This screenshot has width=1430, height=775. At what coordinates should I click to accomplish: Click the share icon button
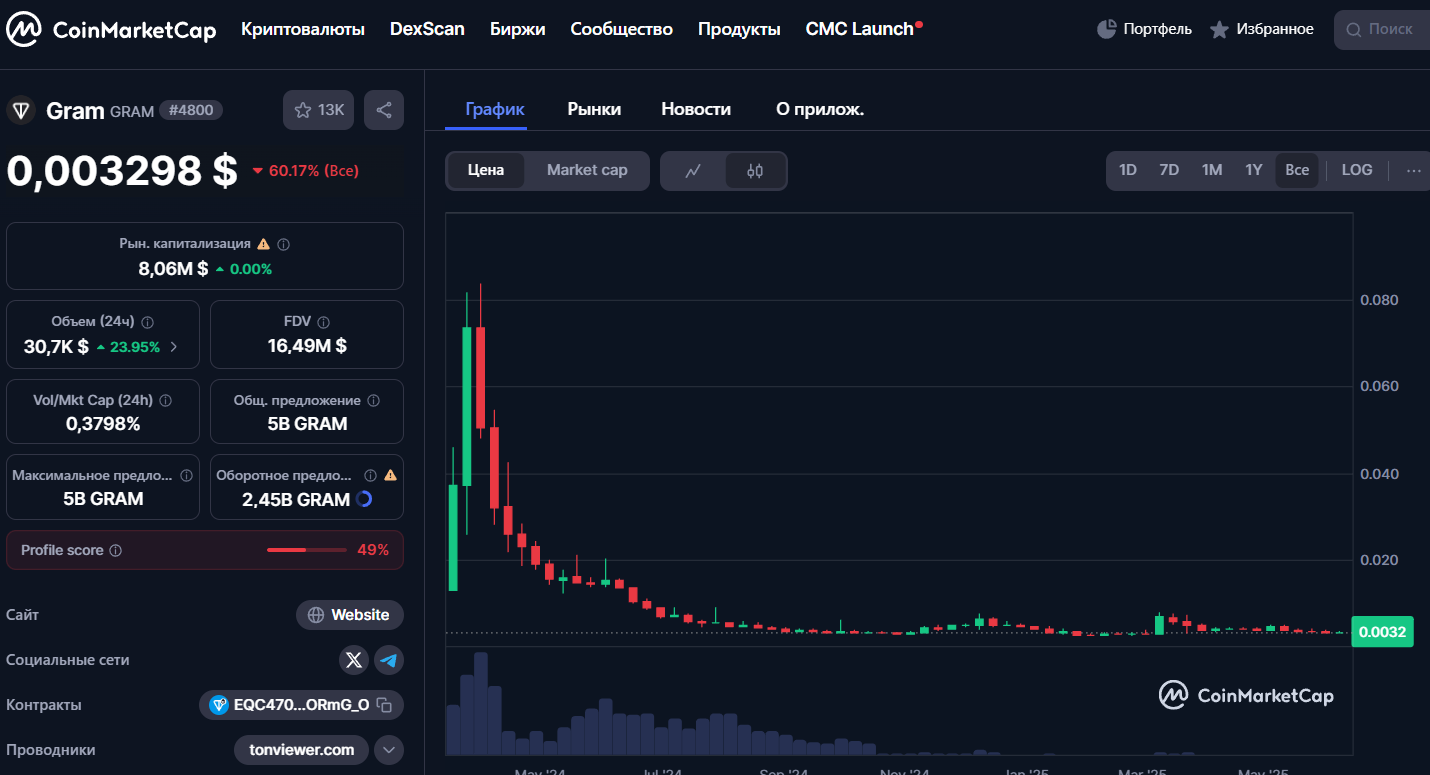(384, 110)
